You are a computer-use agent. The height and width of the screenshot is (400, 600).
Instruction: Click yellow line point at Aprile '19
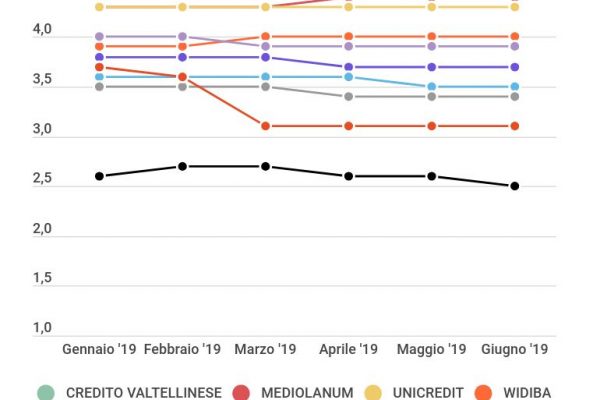point(348,7)
